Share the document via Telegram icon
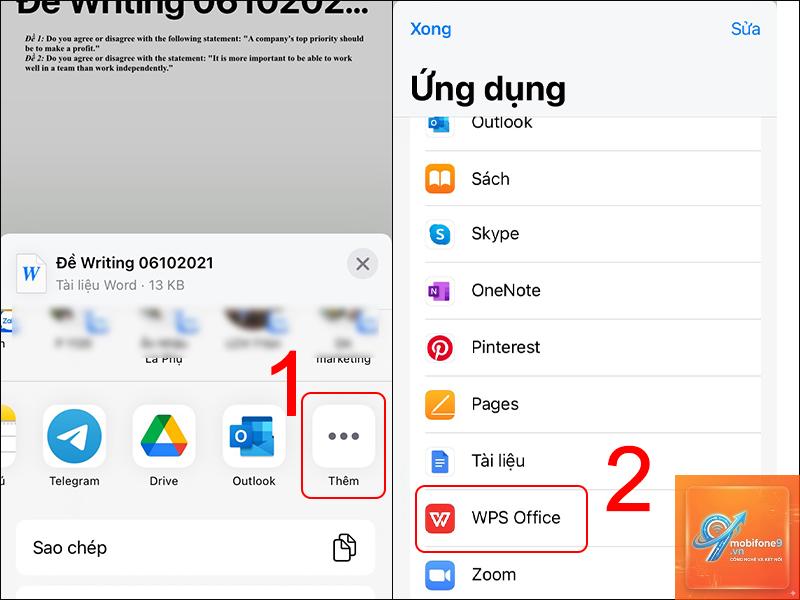The width and height of the screenshot is (800, 600). (x=74, y=436)
